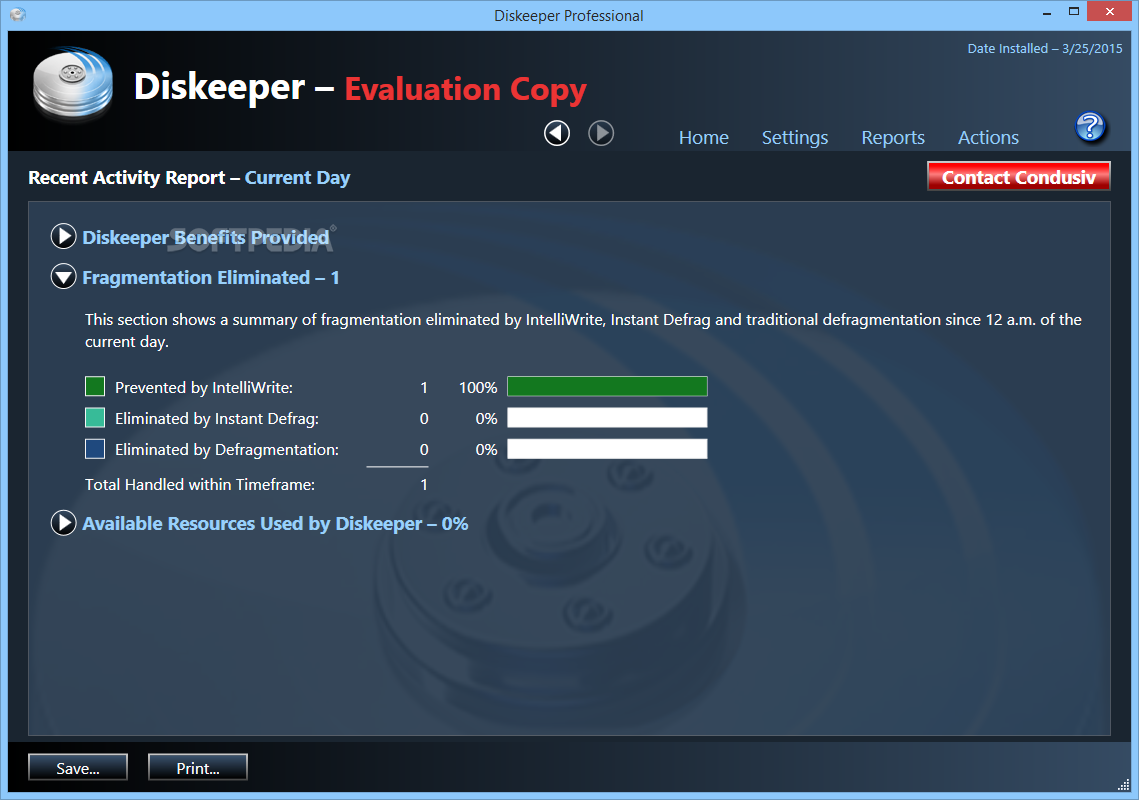This screenshot has height=800, width=1139.
Task: Click Eliminated by Defragmentation label
Action: click(x=227, y=450)
